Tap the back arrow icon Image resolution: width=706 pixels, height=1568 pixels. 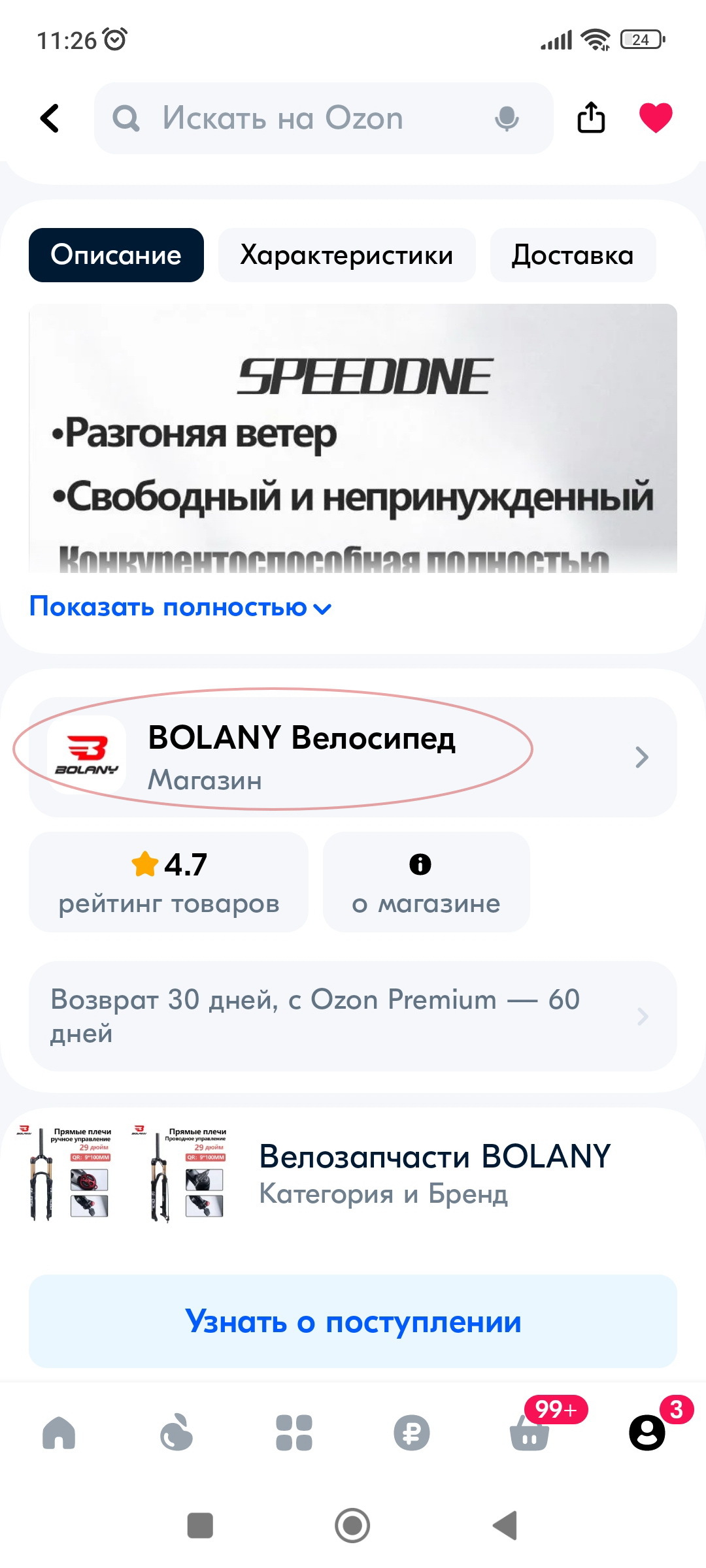tap(50, 118)
